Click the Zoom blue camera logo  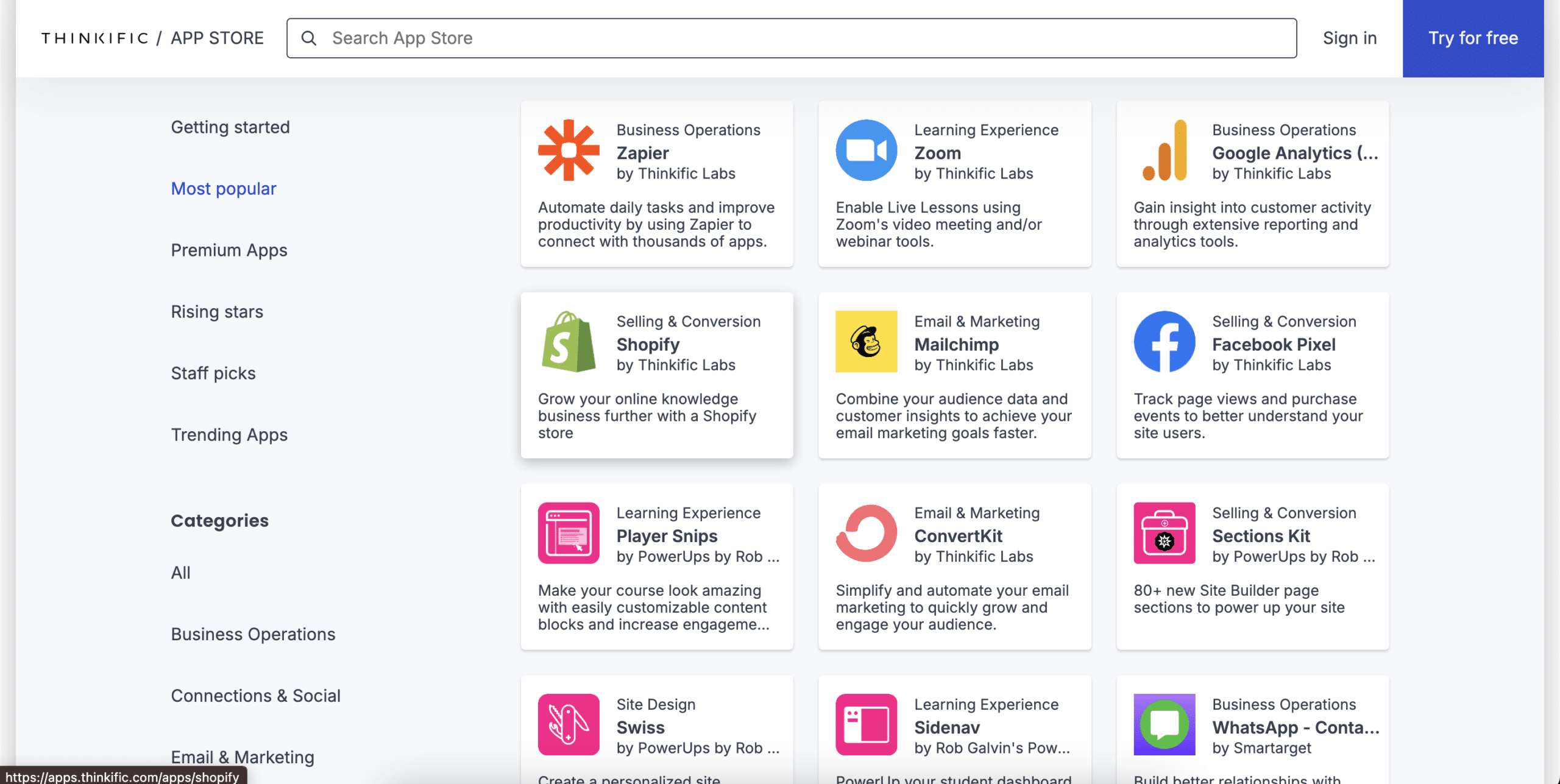click(866, 150)
